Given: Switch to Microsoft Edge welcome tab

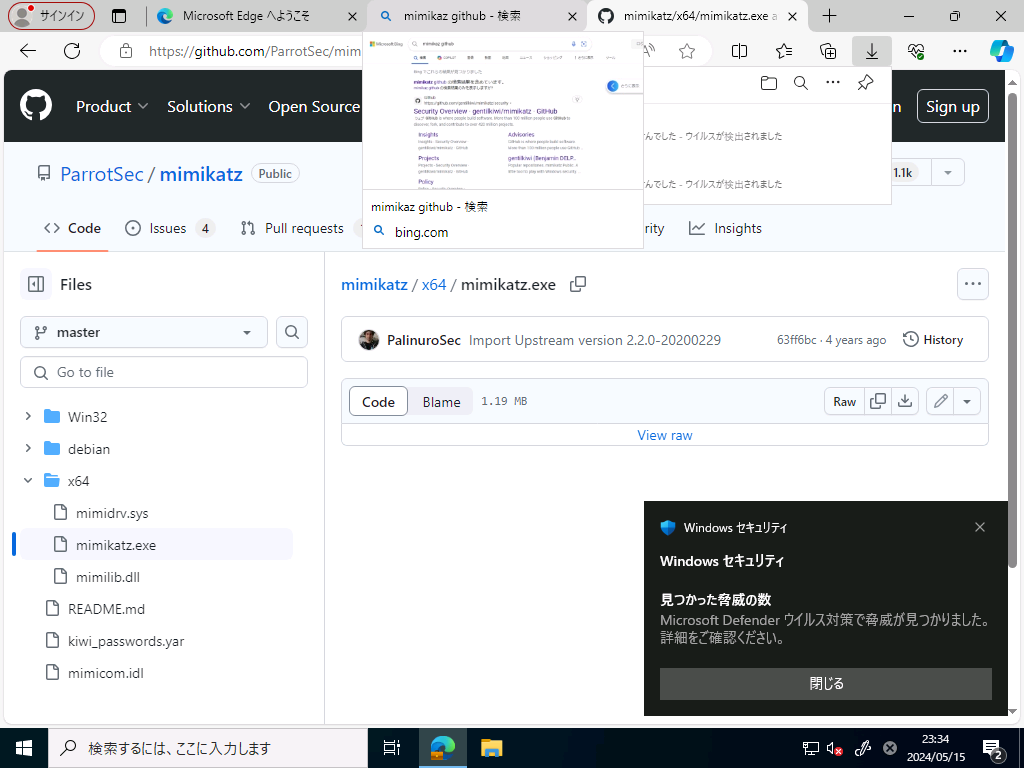Looking at the screenshot, I should (257, 16).
